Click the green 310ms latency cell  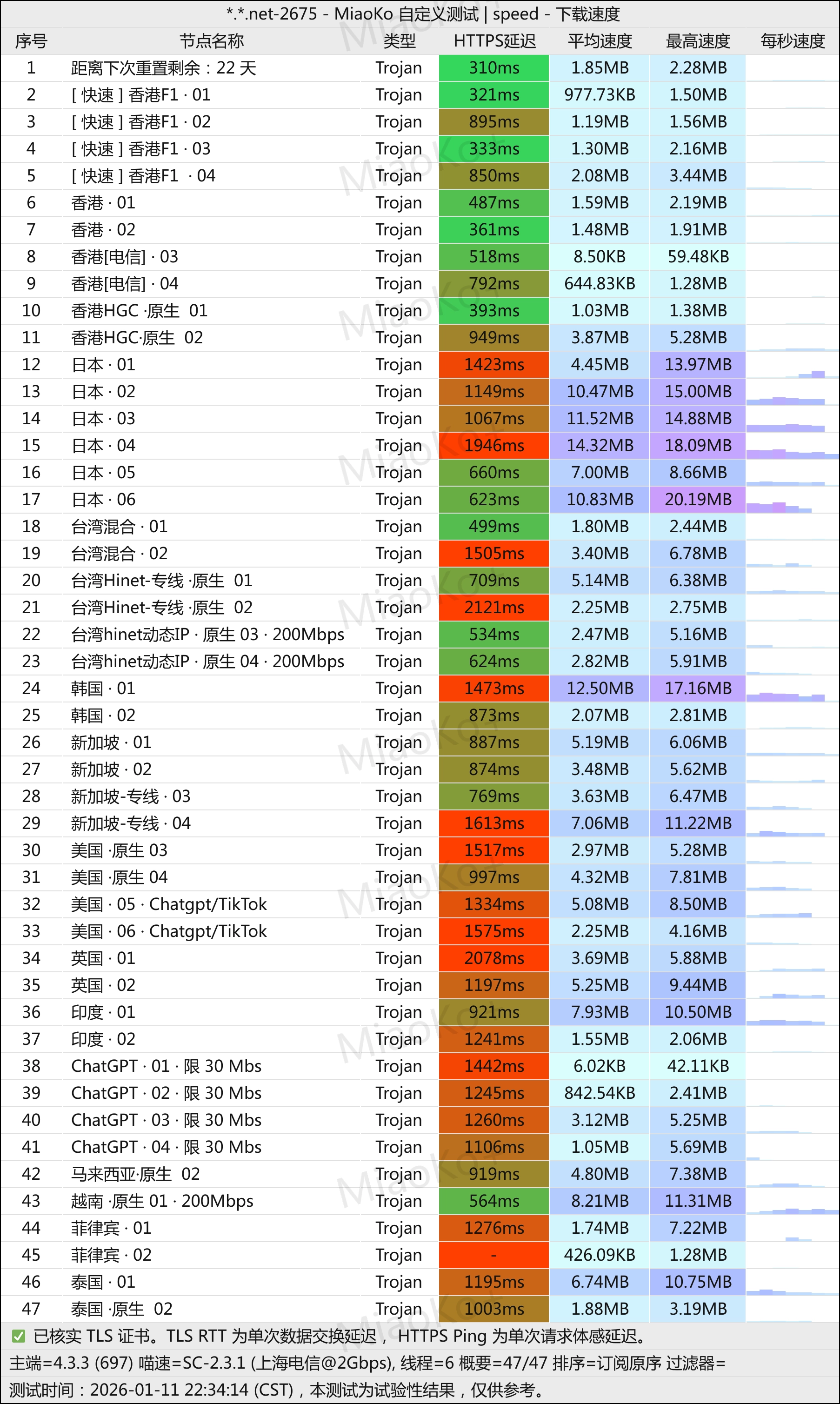coord(493,68)
